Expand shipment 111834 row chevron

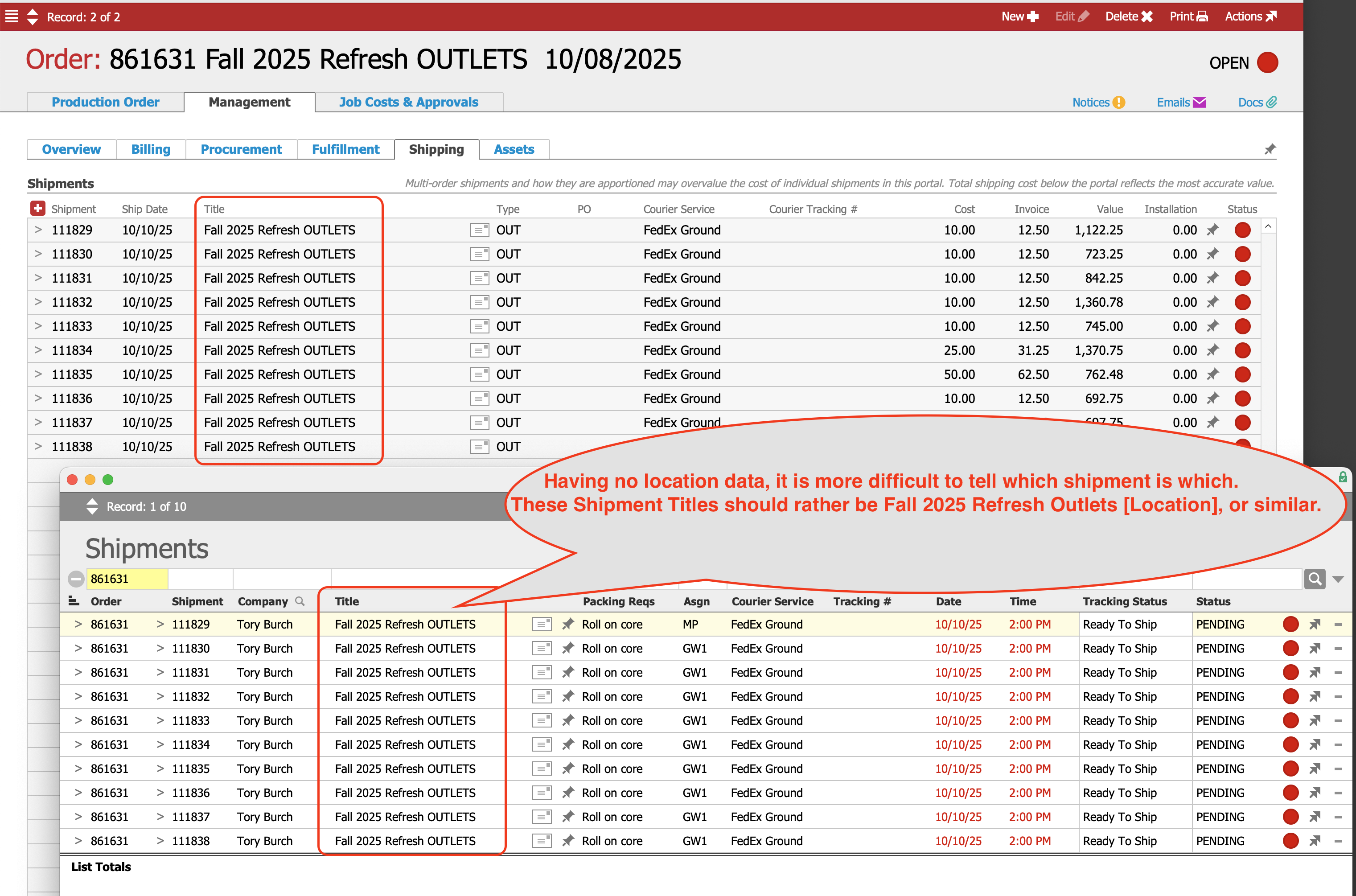coord(38,350)
